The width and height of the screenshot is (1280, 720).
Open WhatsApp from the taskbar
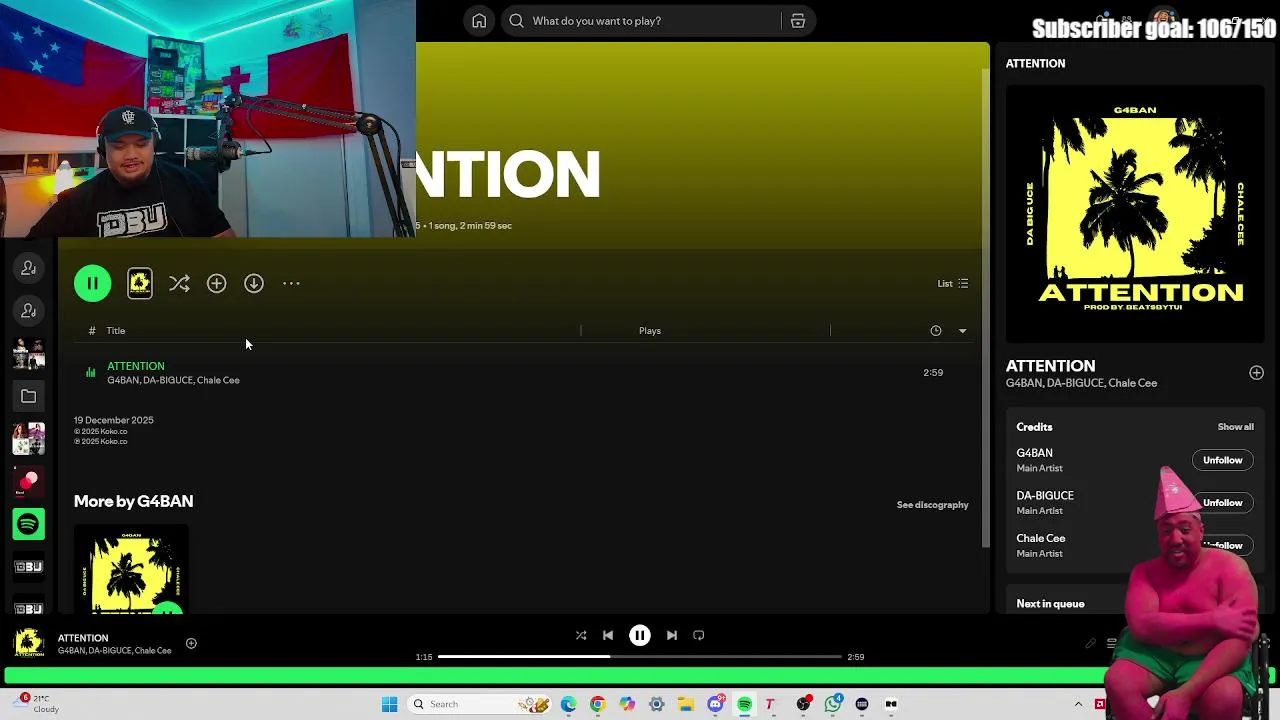(x=833, y=705)
